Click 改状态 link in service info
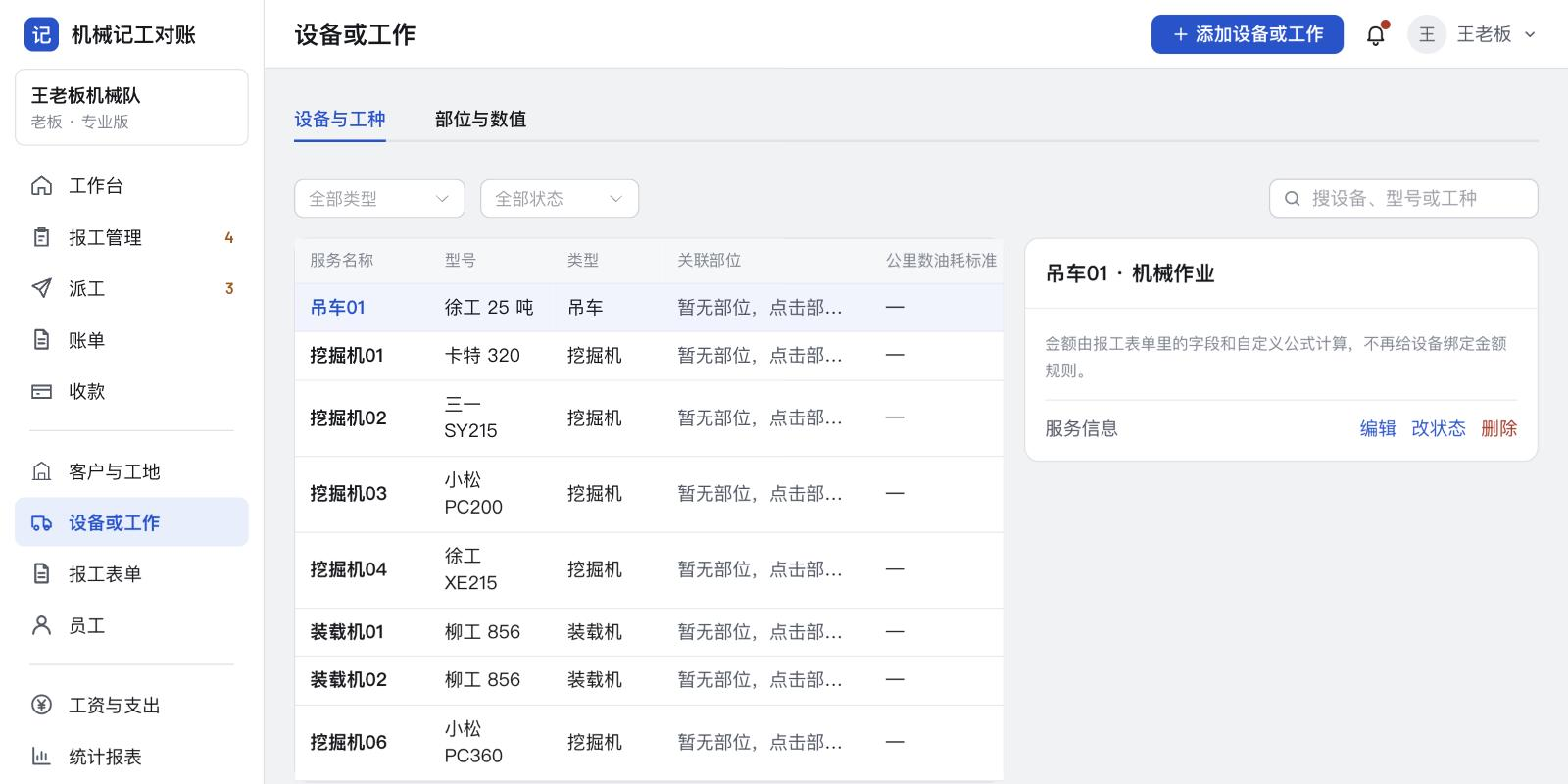This screenshot has width=1568, height=784. (1439, 428)
